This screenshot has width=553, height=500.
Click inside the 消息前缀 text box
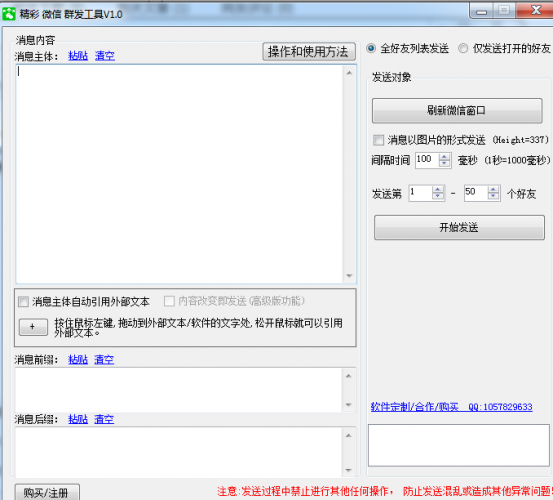pyautogui.click(x=179, y=390)
